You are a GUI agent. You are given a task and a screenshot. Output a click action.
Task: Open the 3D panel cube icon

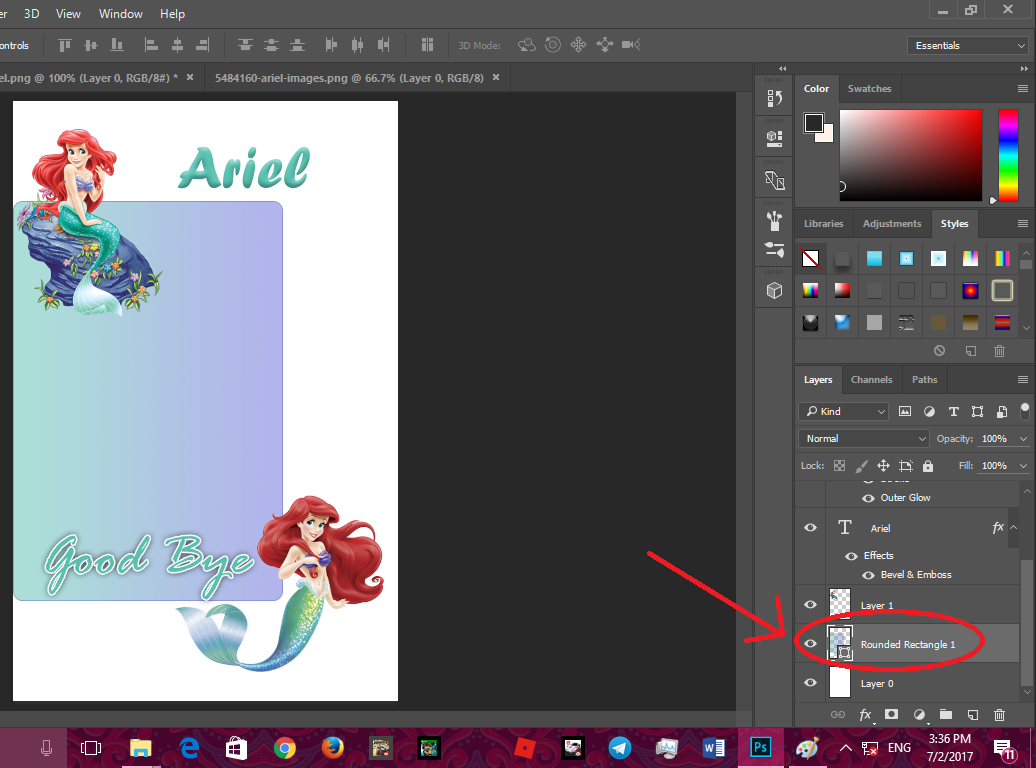[x=774, y=290]
